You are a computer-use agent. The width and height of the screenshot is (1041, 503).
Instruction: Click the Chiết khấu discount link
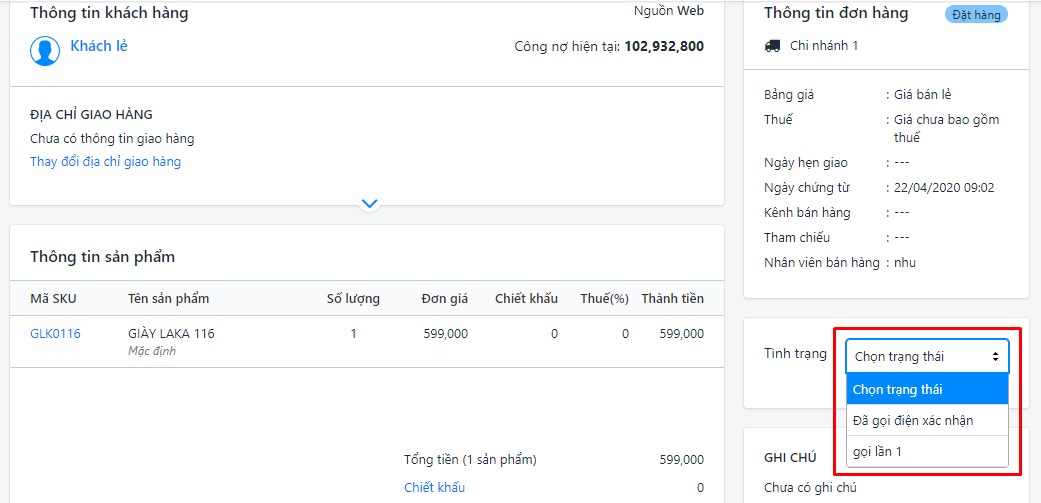tap(434, 488)
